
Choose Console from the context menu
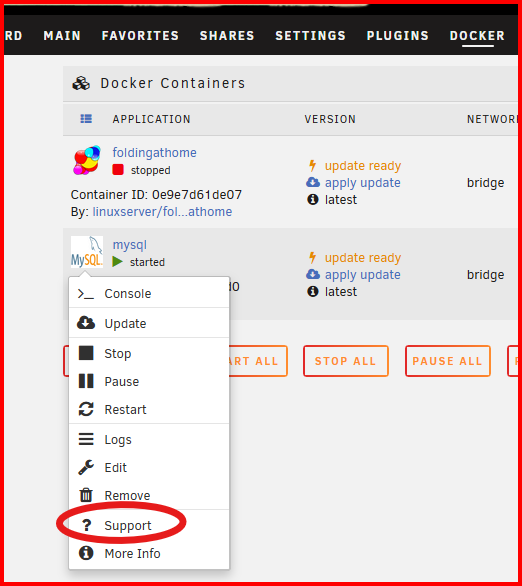(x=149, y=293)
